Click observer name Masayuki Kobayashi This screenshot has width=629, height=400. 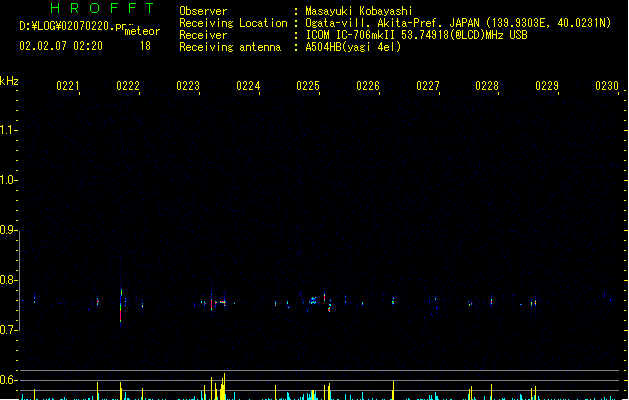[359, 11]
